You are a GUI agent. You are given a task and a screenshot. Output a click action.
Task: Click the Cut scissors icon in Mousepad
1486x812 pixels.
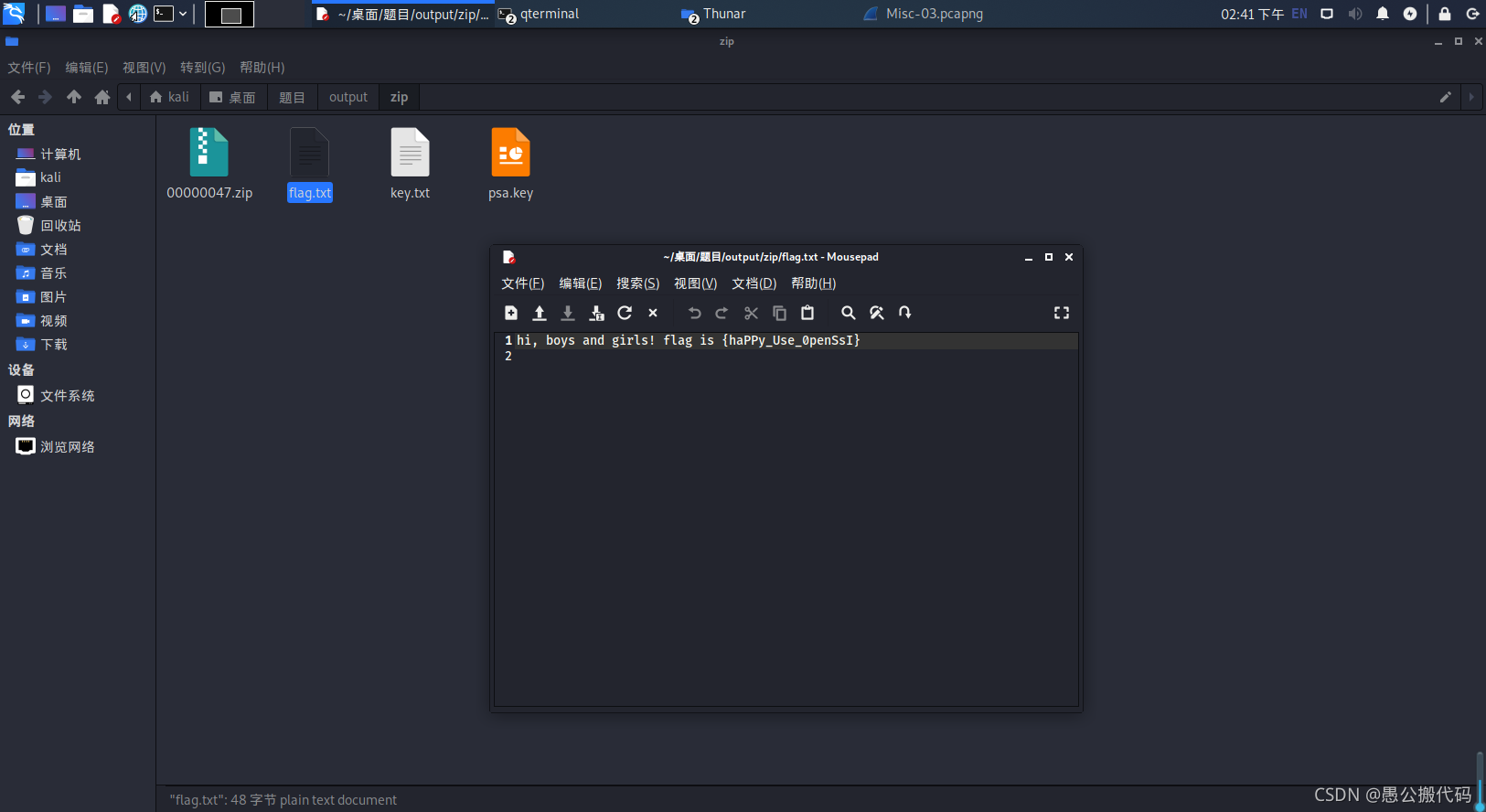751,313
